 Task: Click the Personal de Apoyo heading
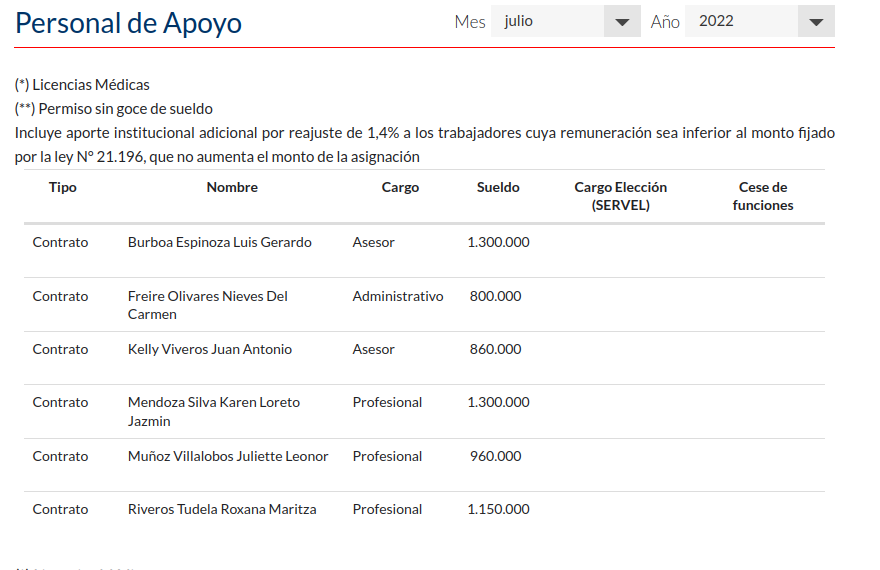coord(128,23)
